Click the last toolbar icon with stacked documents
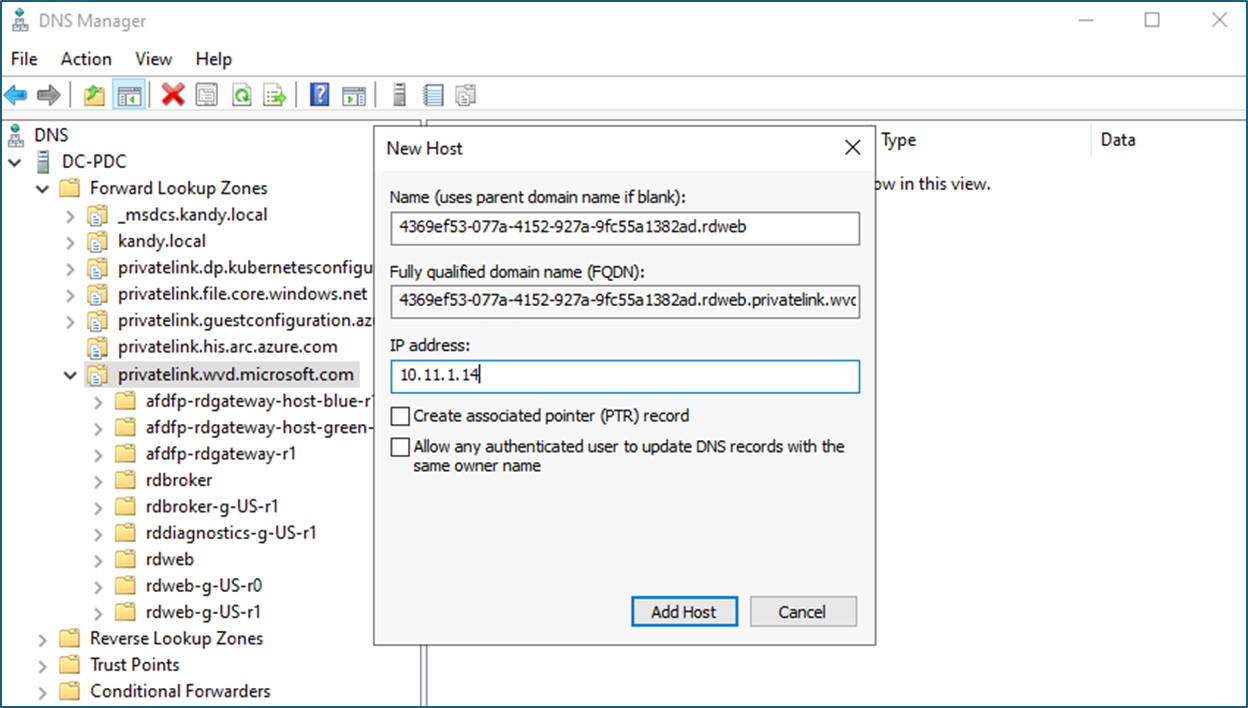The width and height of the screenshot is (1248, 708). coord(465,95)
